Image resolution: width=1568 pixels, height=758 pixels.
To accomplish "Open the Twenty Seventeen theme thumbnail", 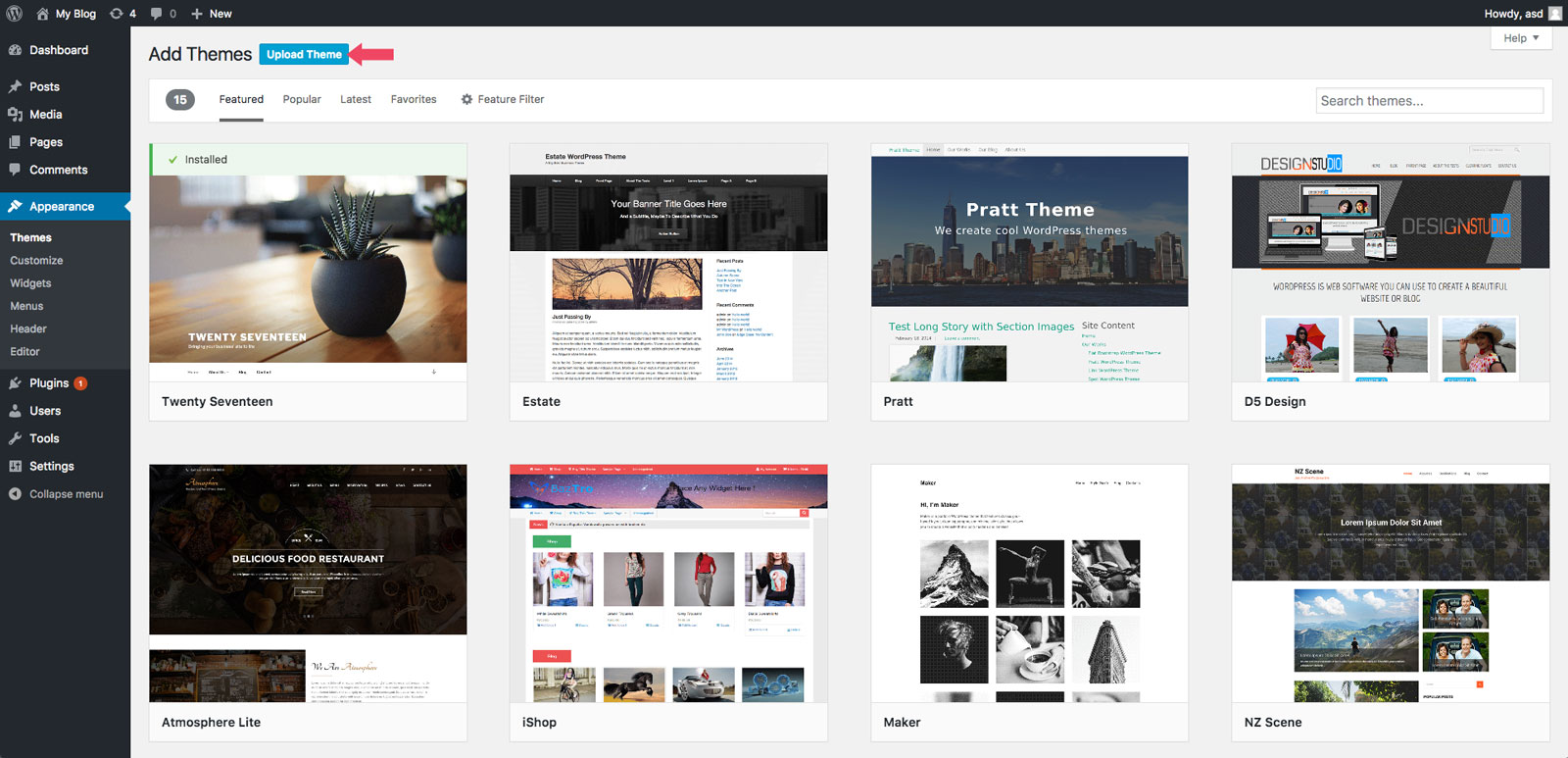I will click(x=308, y=263).
